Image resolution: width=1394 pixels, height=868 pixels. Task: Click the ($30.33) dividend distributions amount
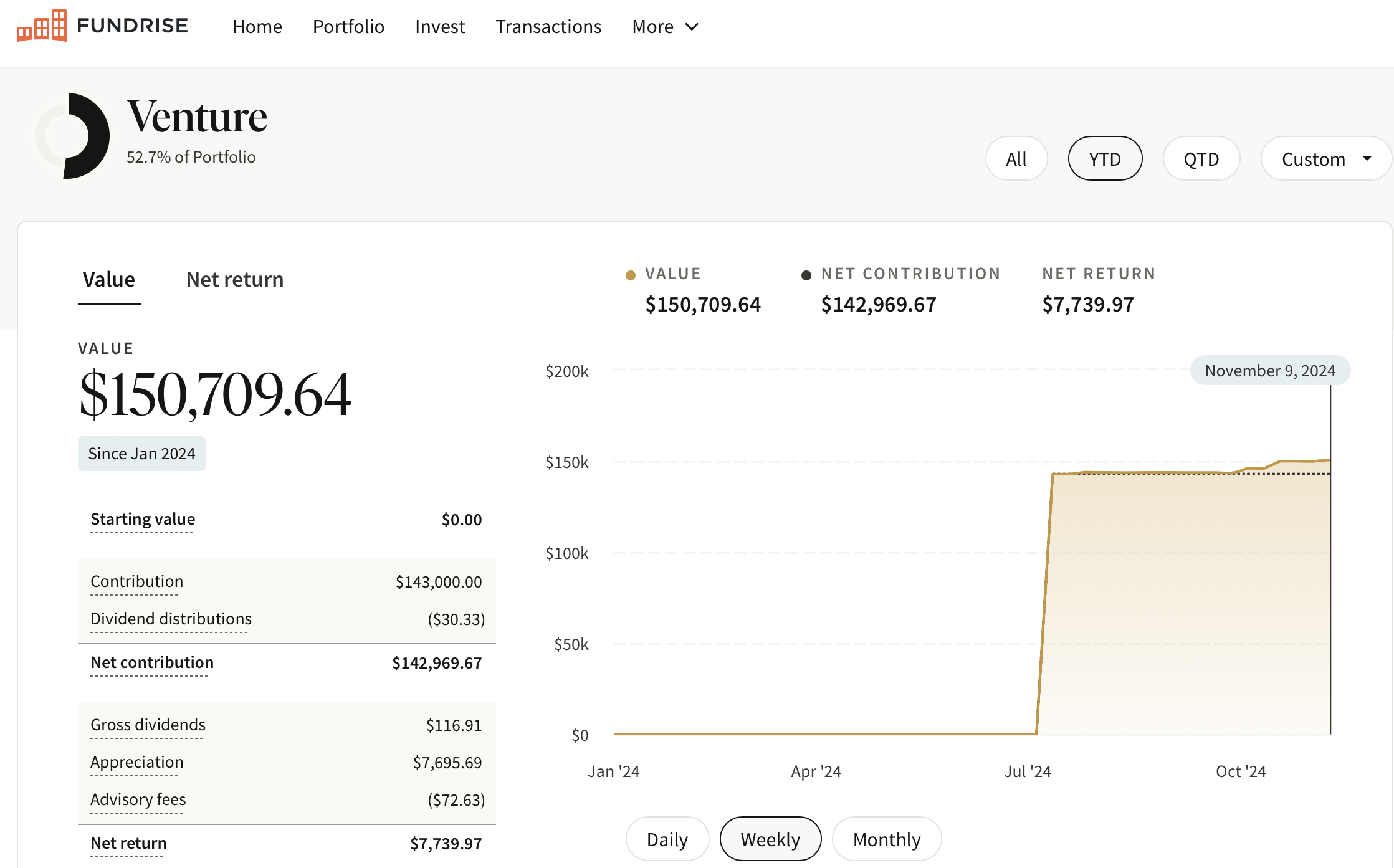click(x=456, y=619)
